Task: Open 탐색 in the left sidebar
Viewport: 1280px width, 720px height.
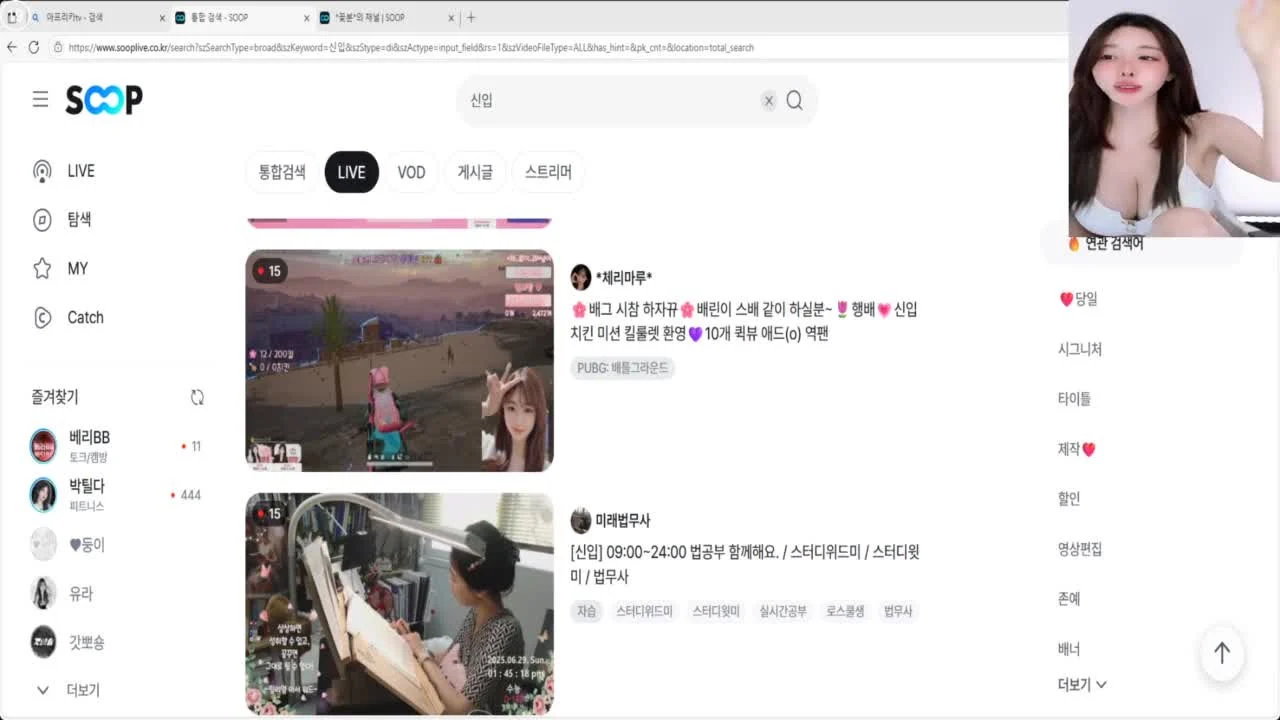Action: click(x=62, y=219)
